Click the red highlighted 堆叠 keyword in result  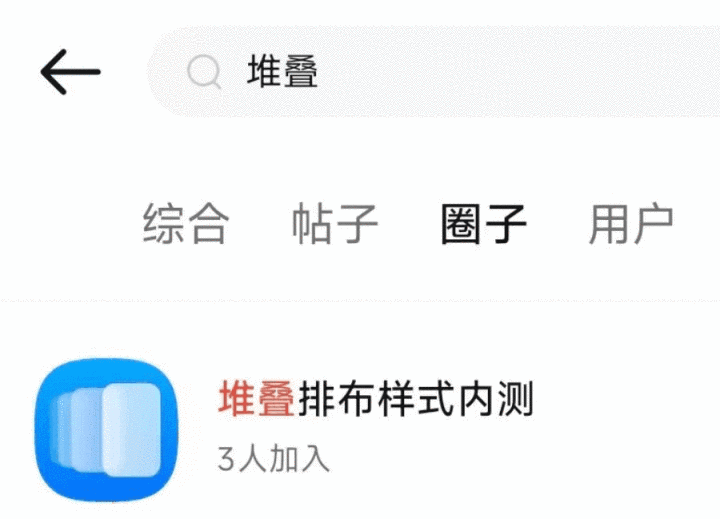(256, 399)
